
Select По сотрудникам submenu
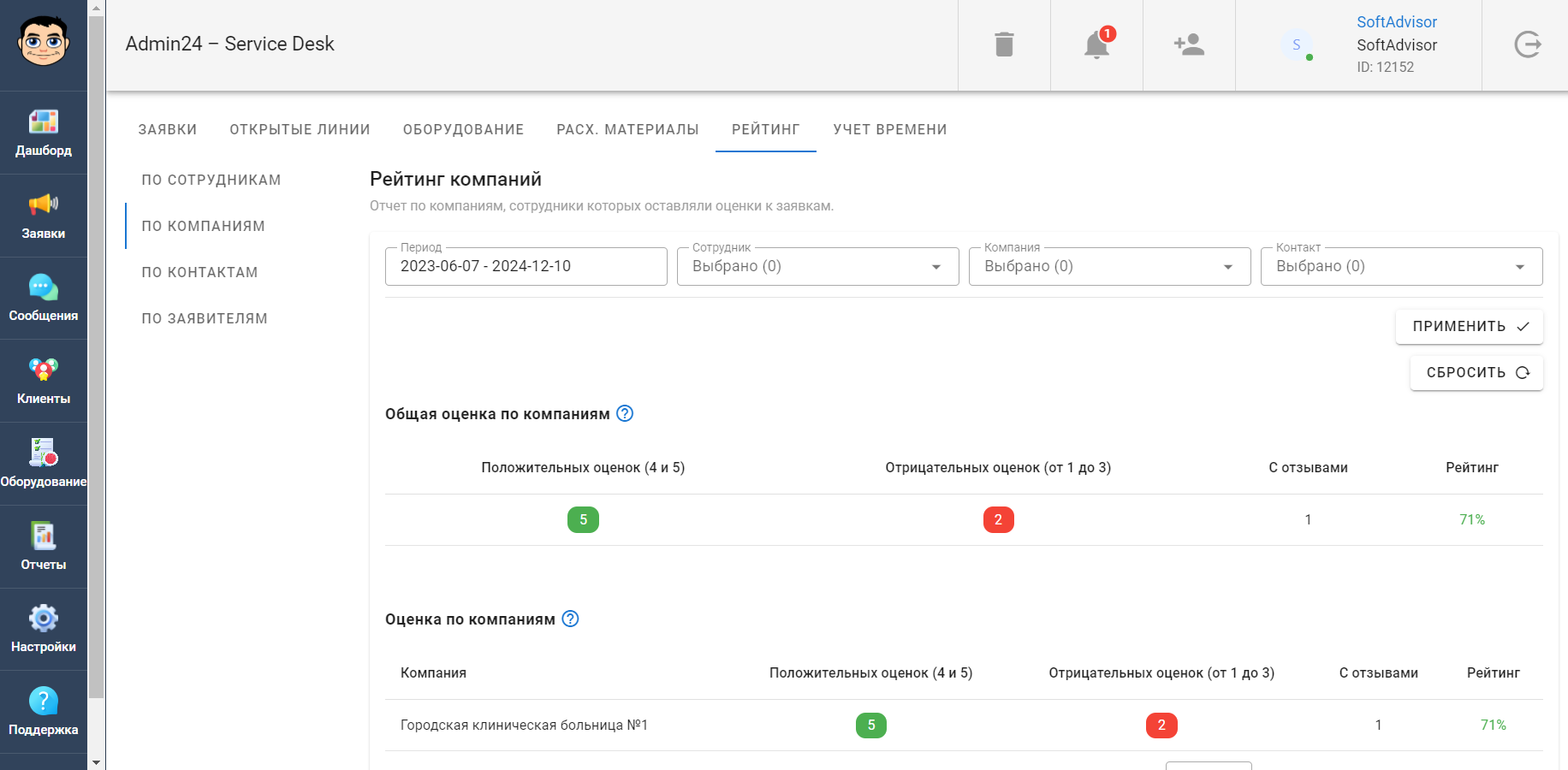(x=211, y=180)
